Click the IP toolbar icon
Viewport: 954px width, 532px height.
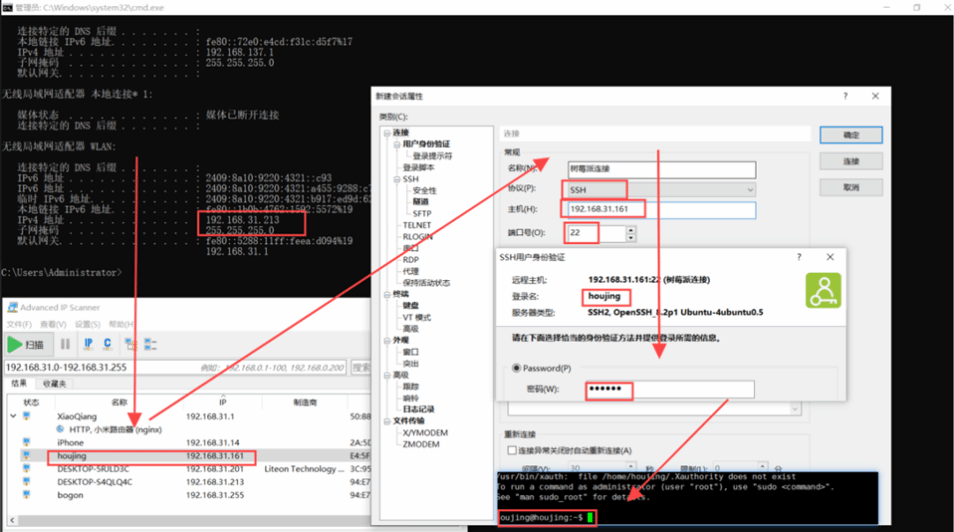88,344
